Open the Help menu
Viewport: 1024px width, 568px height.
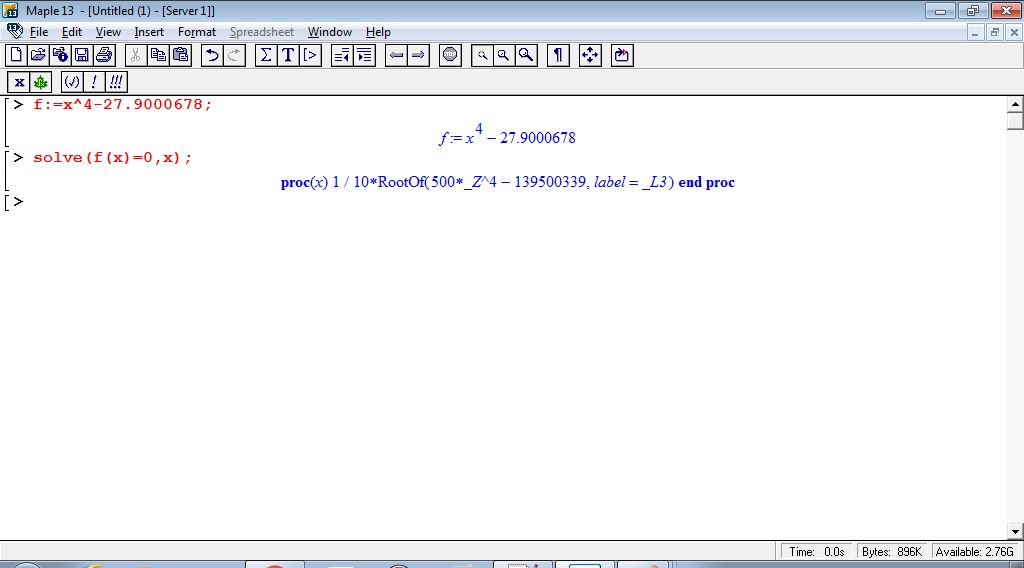pos(378,32)
